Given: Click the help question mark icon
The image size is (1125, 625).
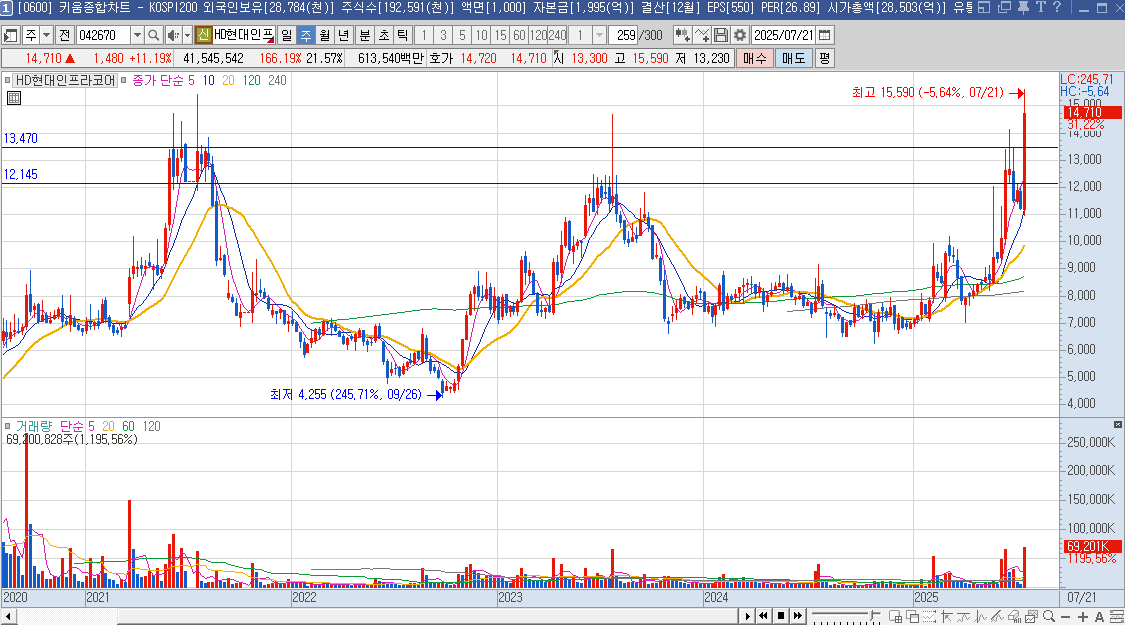Looking at the screenshot, I should coord(1056,7).
